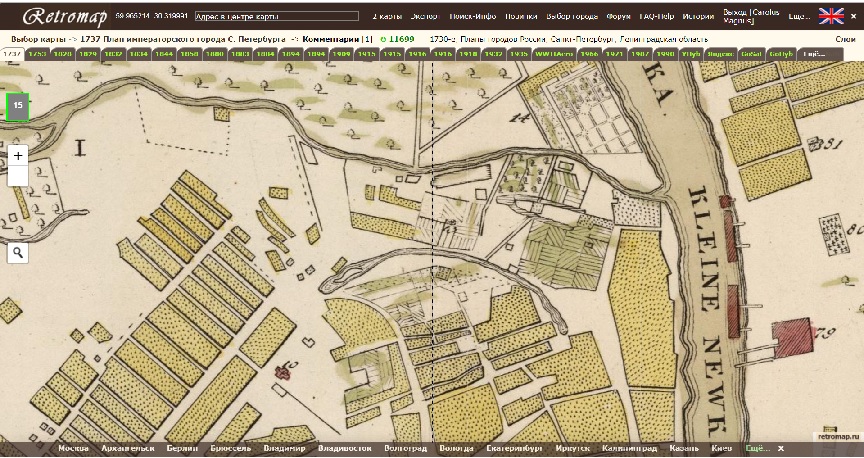Click the magnifier search icon on map
This screenshot has height=458, width=864.
[x=17, y=252]
